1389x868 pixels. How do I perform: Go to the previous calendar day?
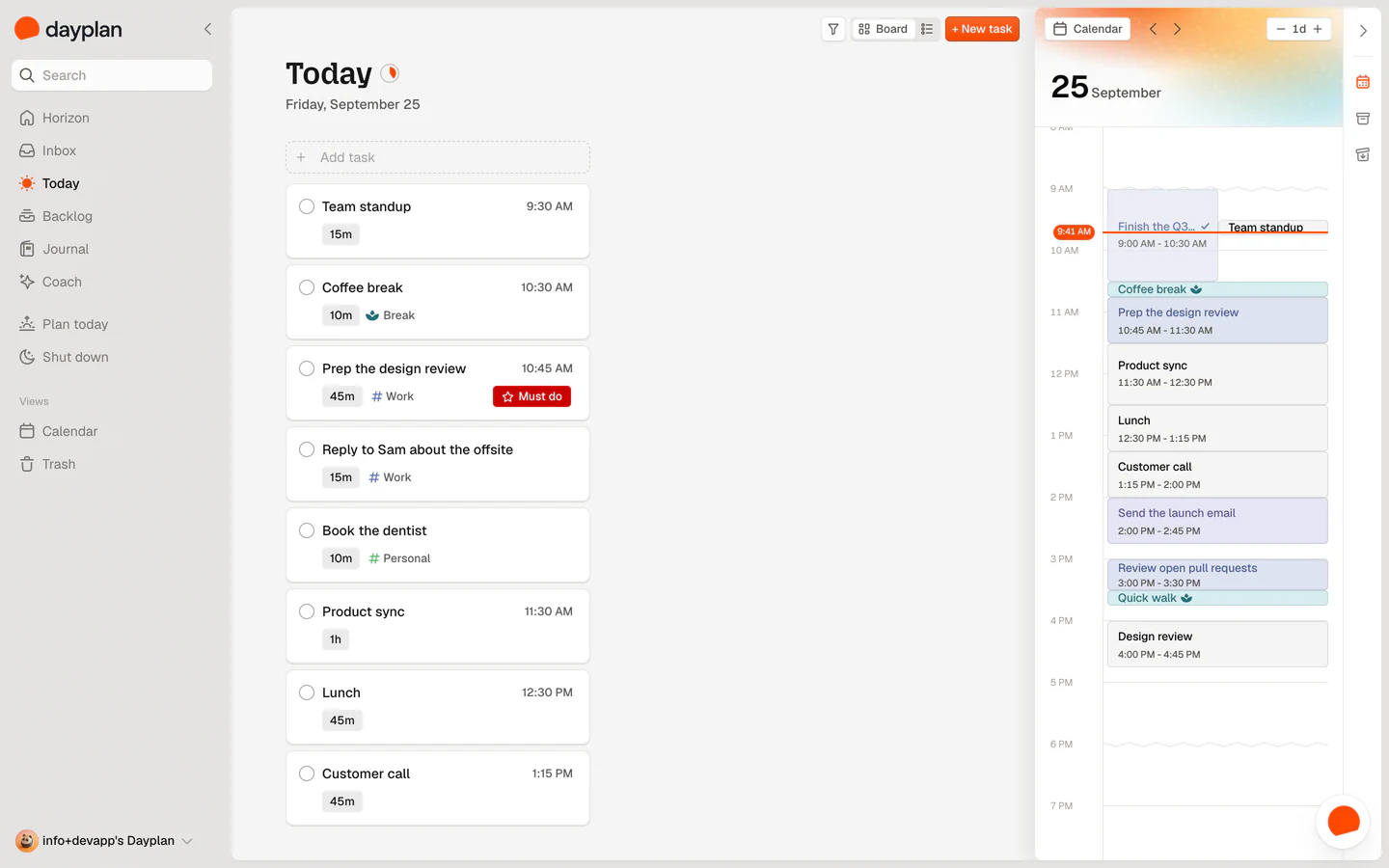tap(1153, 29)
